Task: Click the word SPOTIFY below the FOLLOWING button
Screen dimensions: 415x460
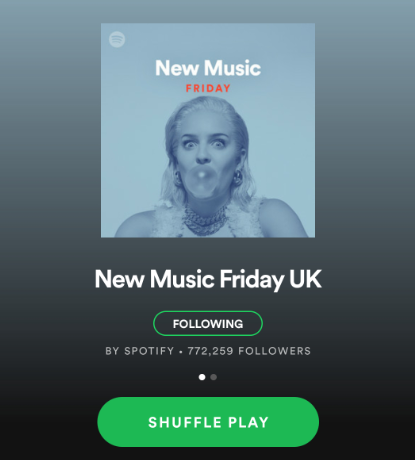Action: pyautogui.click(x=149, y=351)
